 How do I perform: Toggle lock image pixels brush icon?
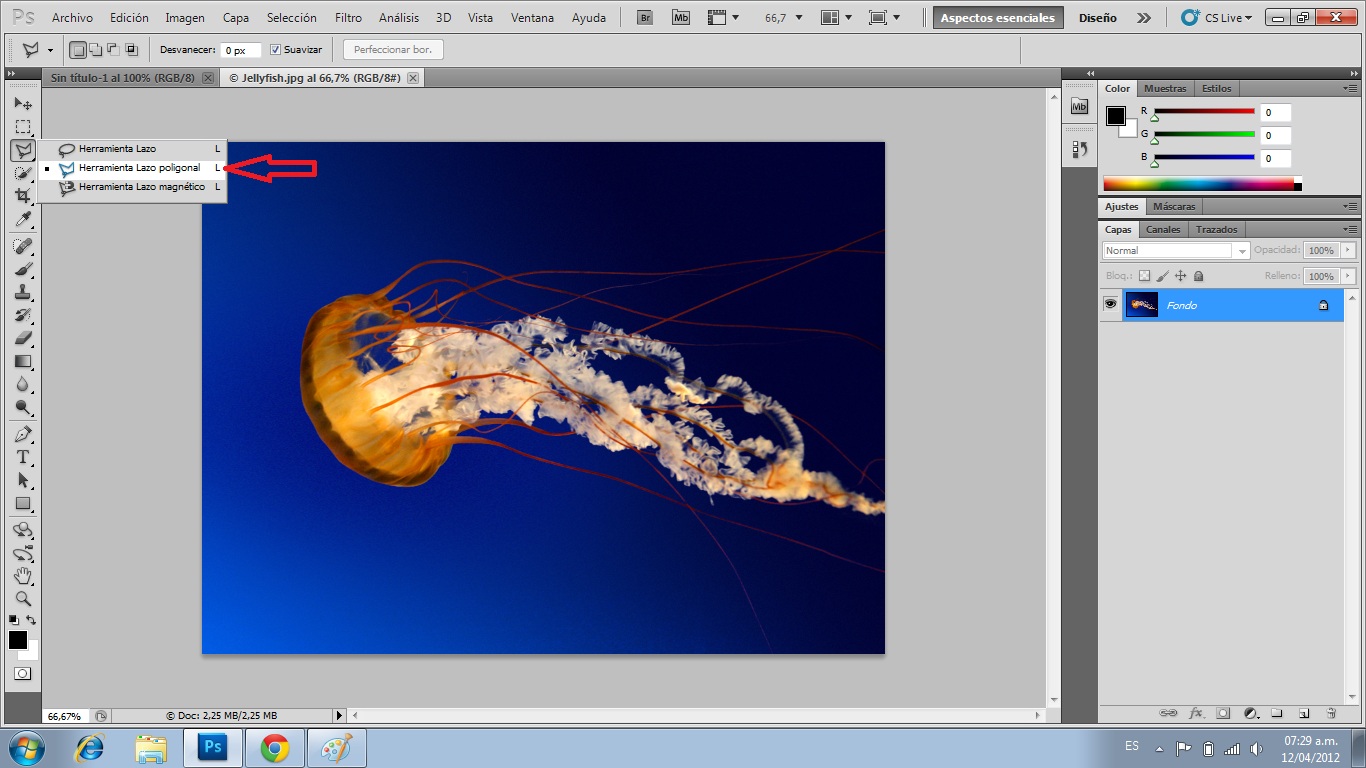[x=1163, y=276]
